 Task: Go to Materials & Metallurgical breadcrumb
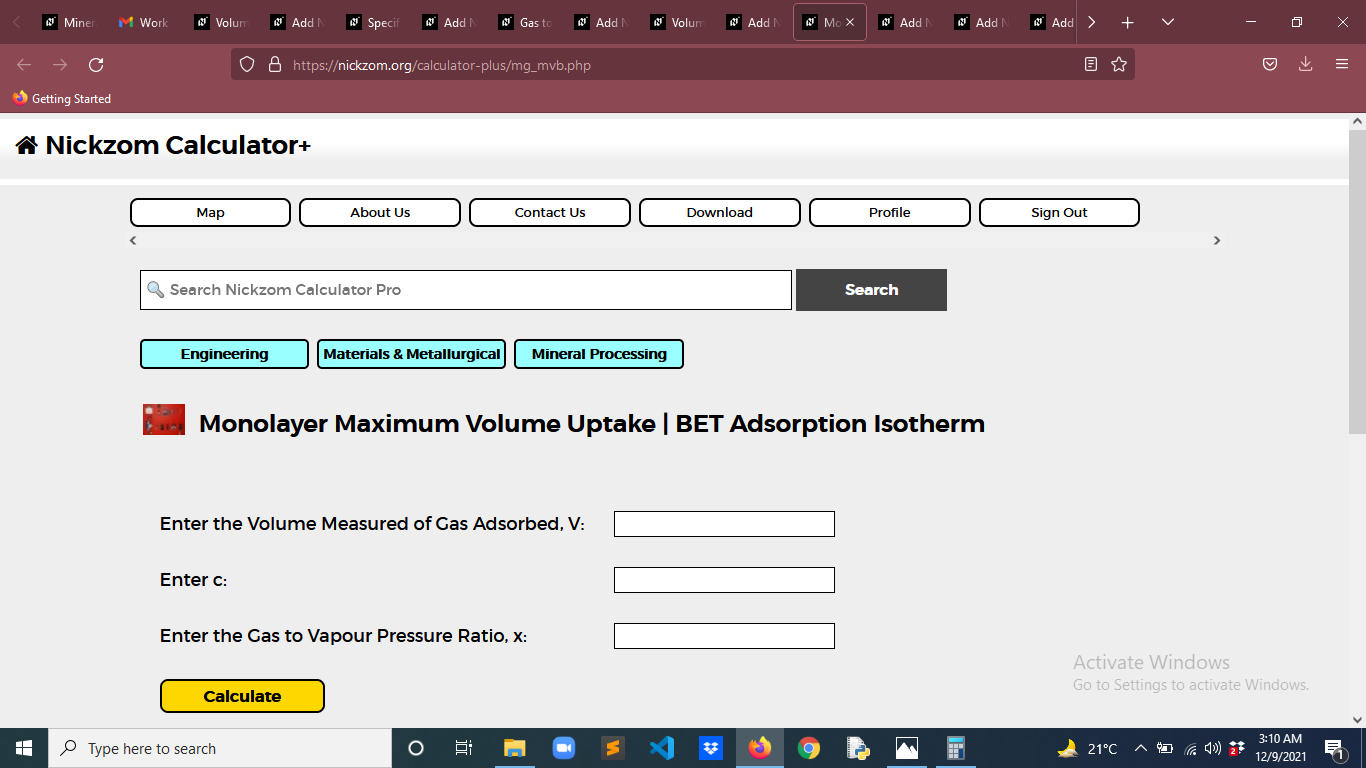click(411, 354)
